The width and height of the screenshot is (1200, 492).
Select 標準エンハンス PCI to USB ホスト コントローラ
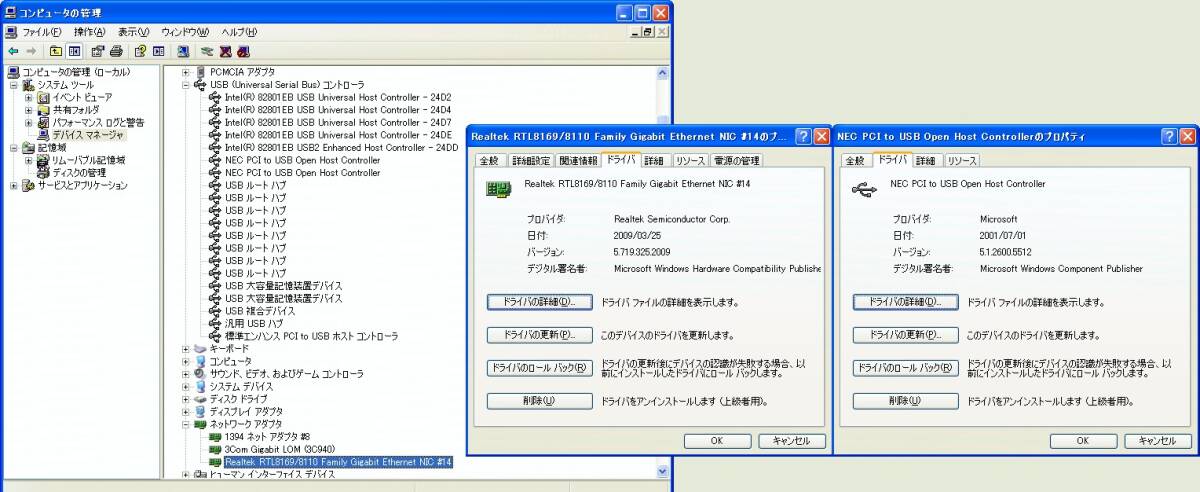coord(311,336)
